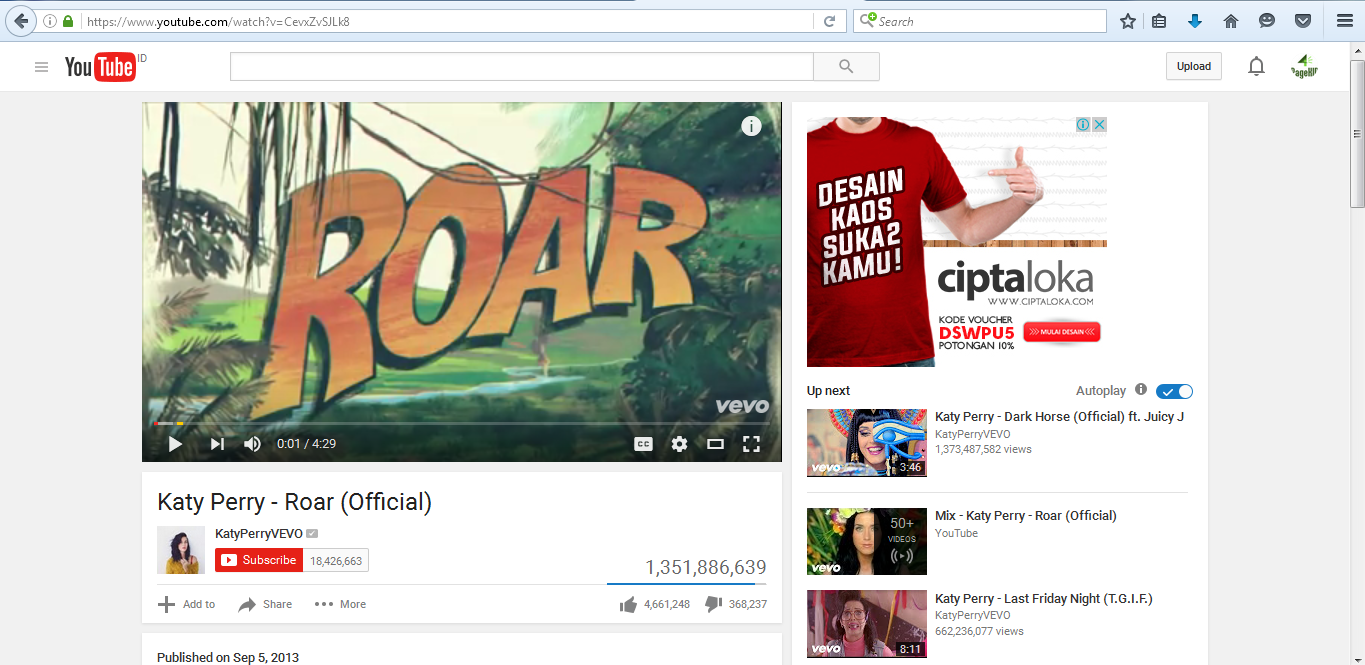This screenshot has height=665, width=1365.
Task: Click the vevo watermark in the player
Action: point(742,406)
